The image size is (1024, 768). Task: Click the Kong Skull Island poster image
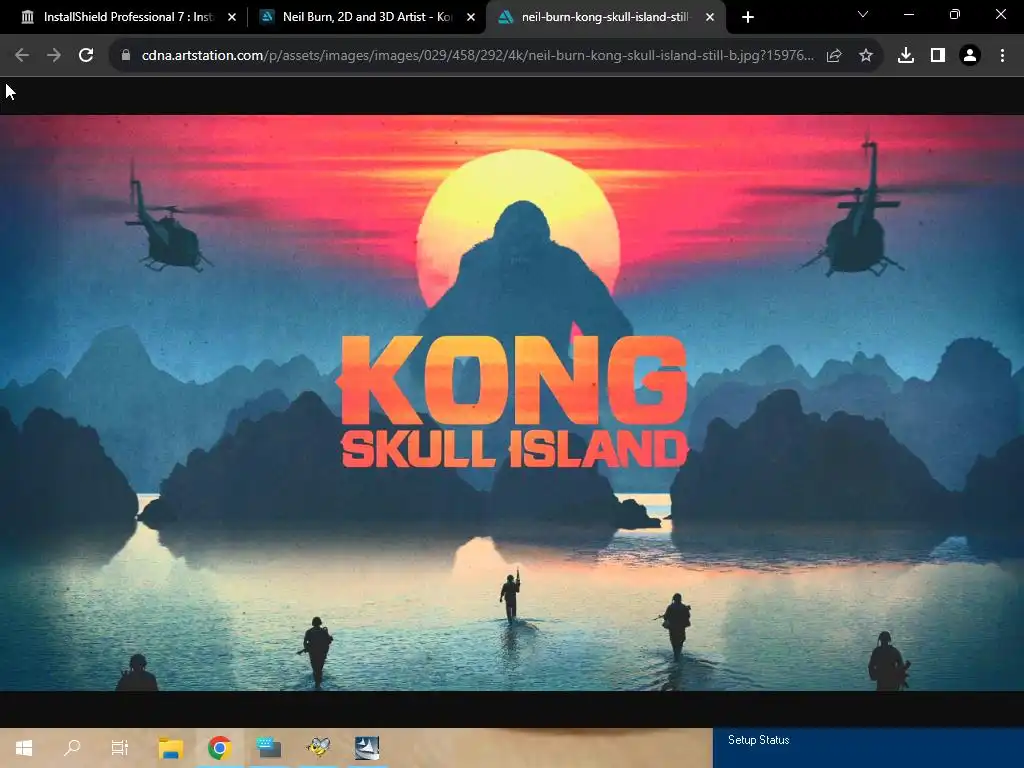tap(512, 403)
